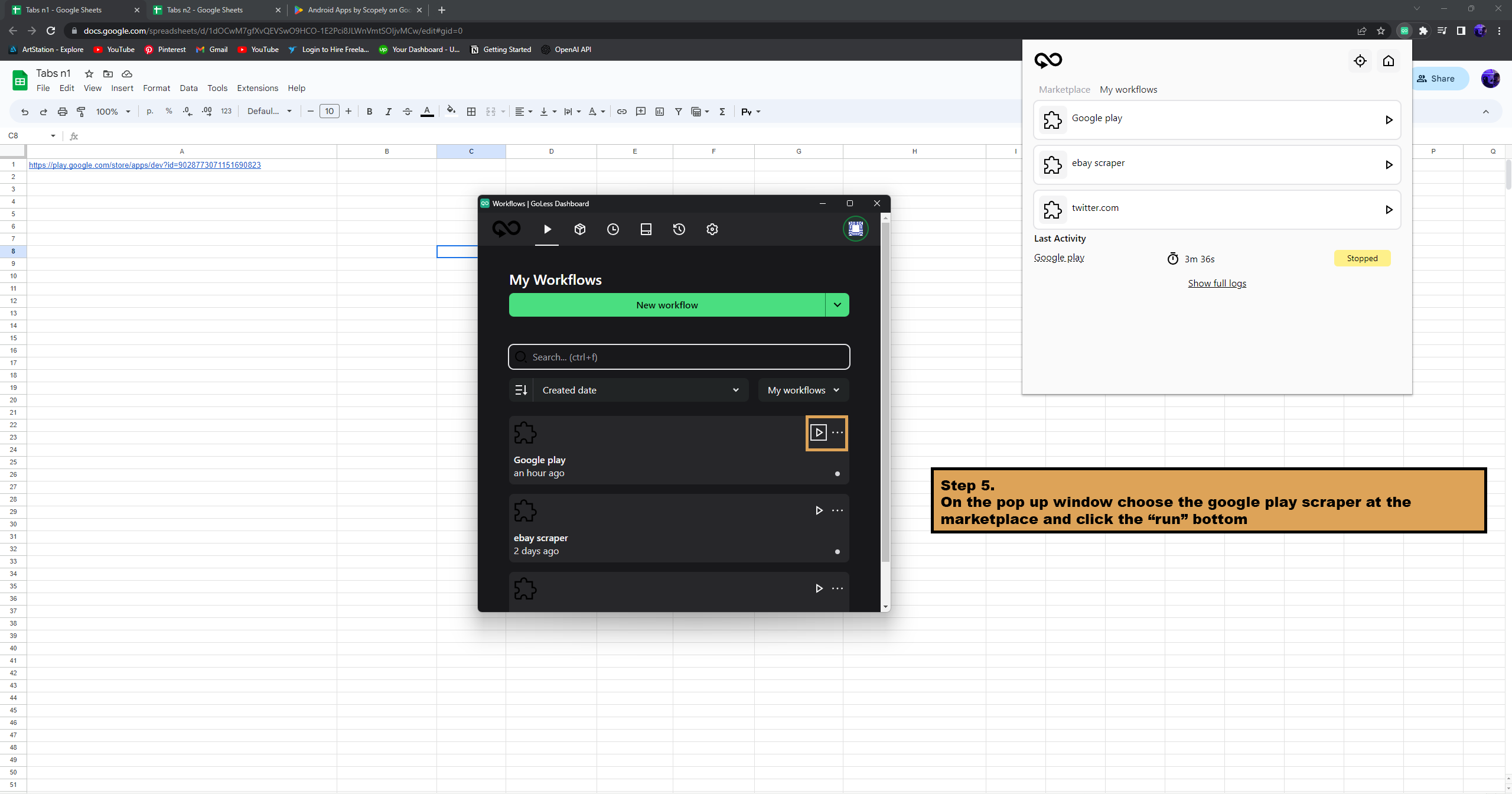
Task: Star the Tabs n1 spreadsheet
Action: [89, 74]
